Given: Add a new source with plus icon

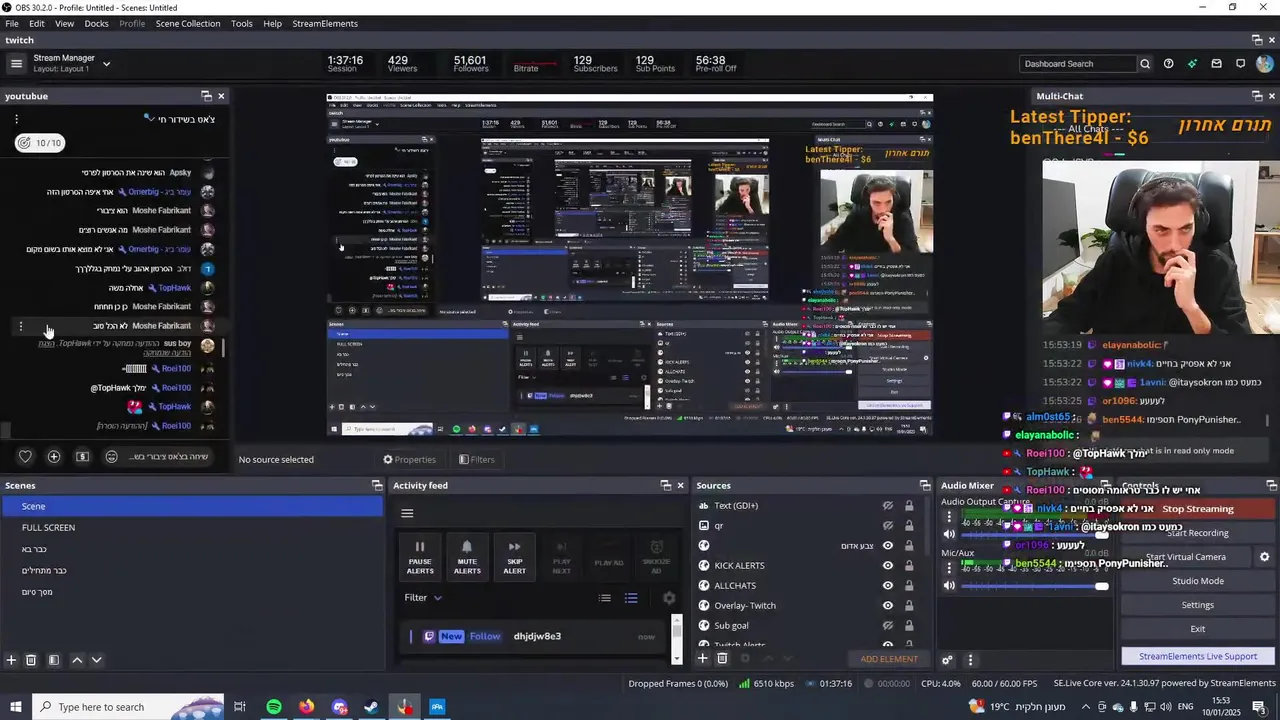Looking at the screenshot, I should coord(702,658).
